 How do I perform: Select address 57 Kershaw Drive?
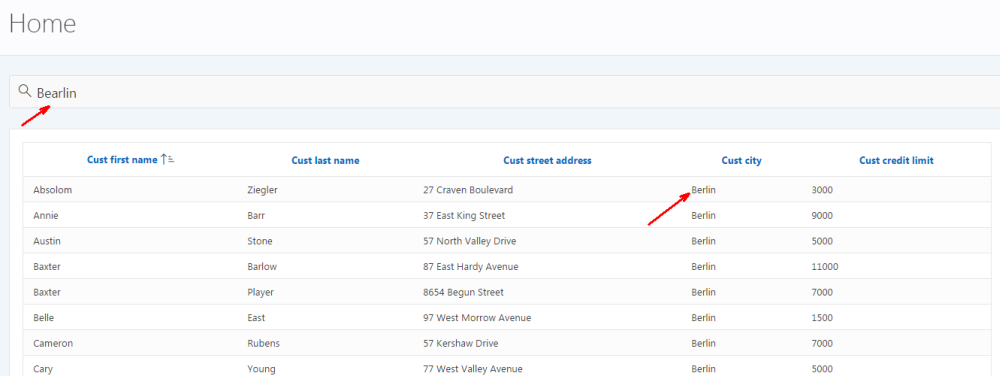point(460,343)
